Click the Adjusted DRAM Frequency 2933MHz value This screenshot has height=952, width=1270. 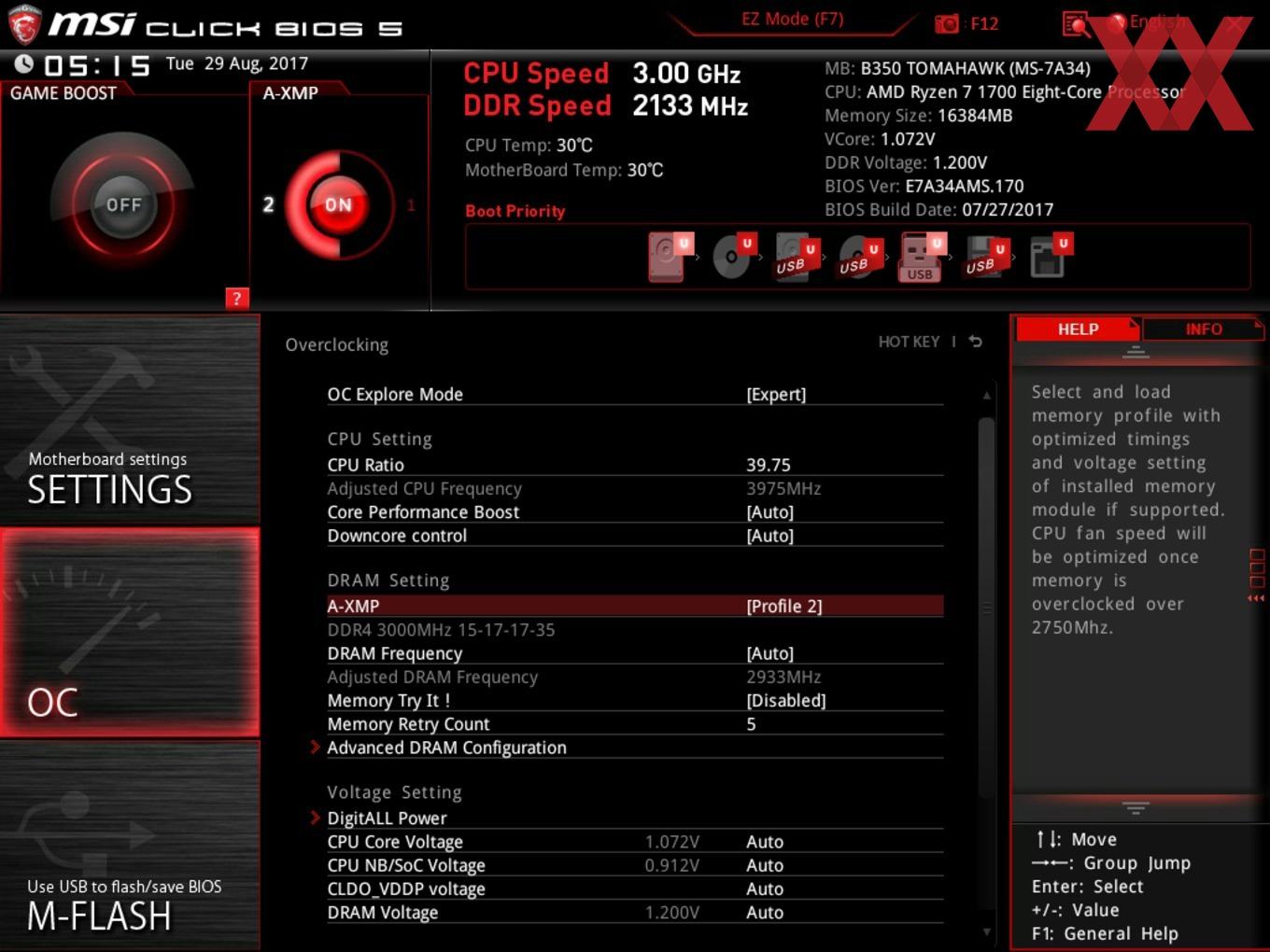[x=783, y=677]
